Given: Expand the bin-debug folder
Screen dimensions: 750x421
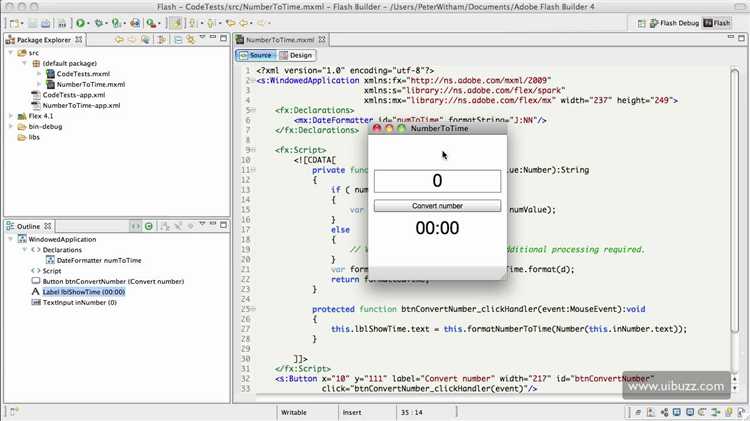Looking at the screenshot, I should (8, 127).
